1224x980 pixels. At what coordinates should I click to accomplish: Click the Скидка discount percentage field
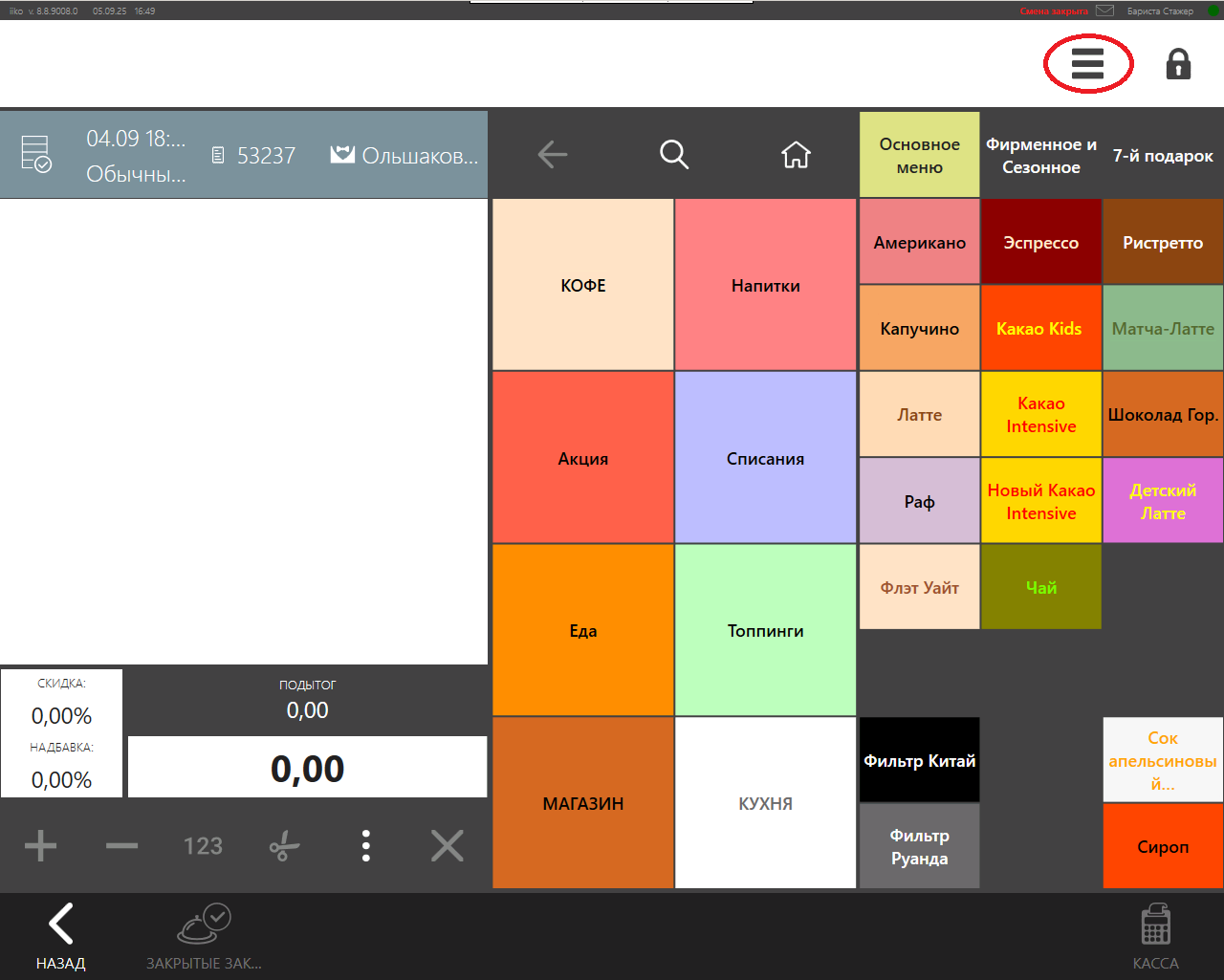pos(61,715)
